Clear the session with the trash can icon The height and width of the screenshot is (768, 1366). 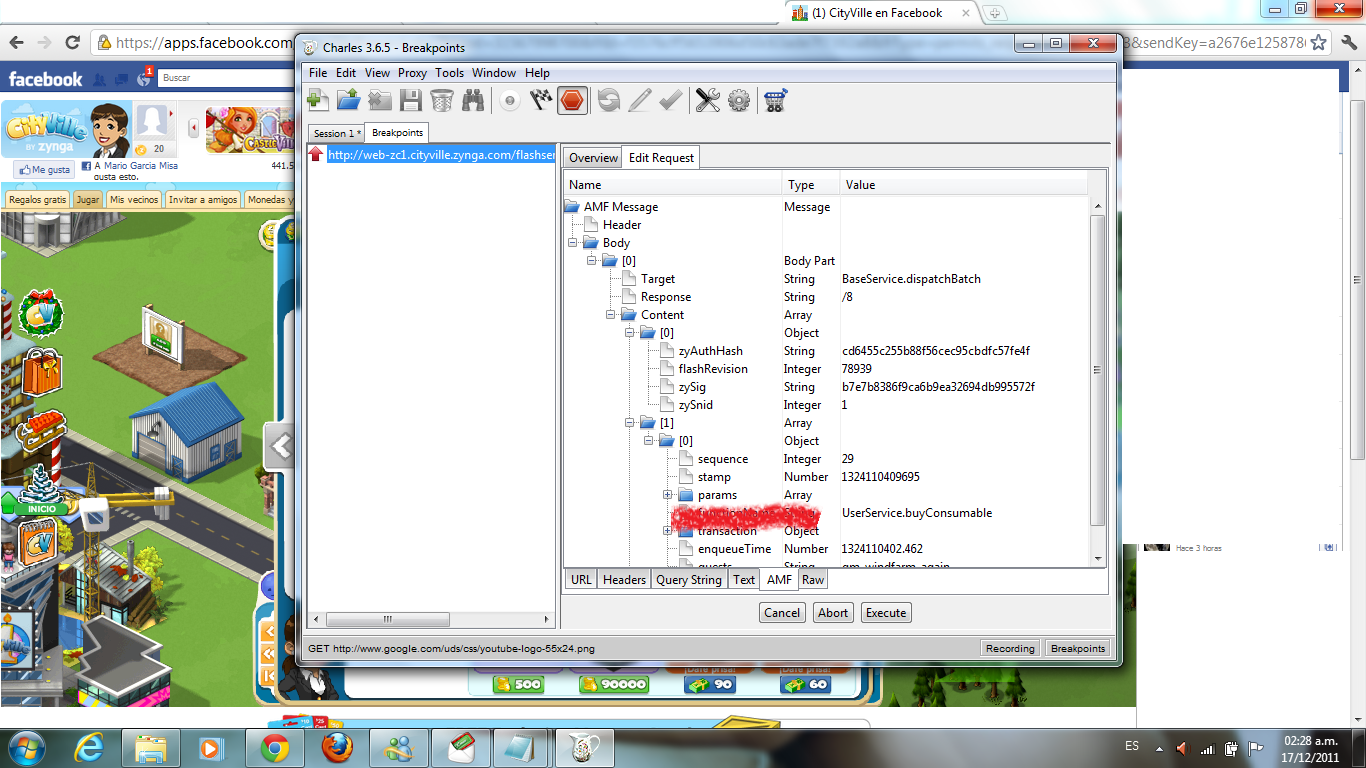pyautogui.click(x=442, y=100)
